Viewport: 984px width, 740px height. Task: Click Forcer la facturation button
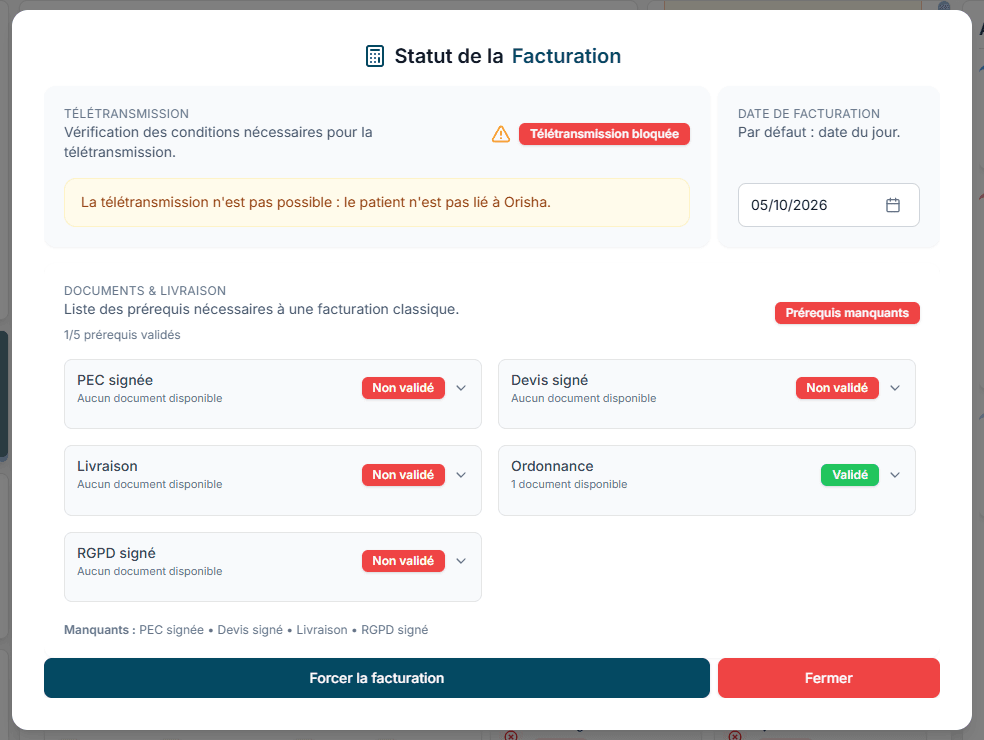tap(377, 678)
